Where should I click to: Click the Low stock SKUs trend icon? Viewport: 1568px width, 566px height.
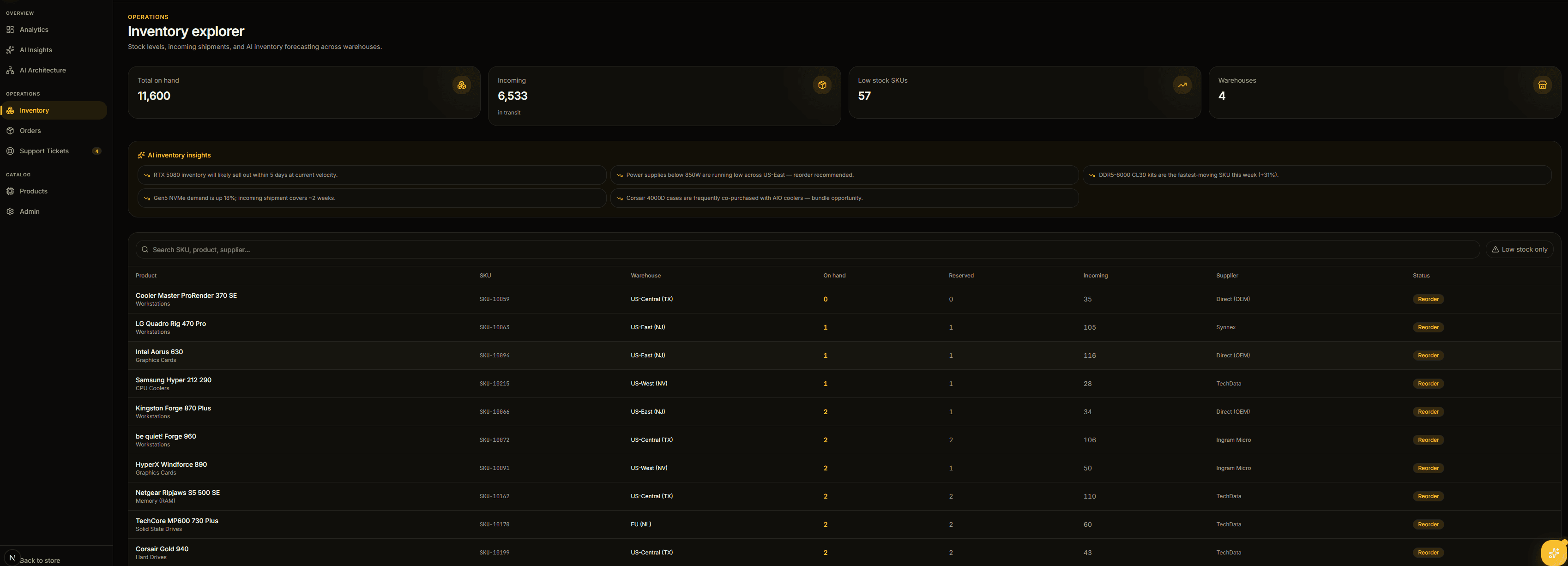coord(1182,85)
